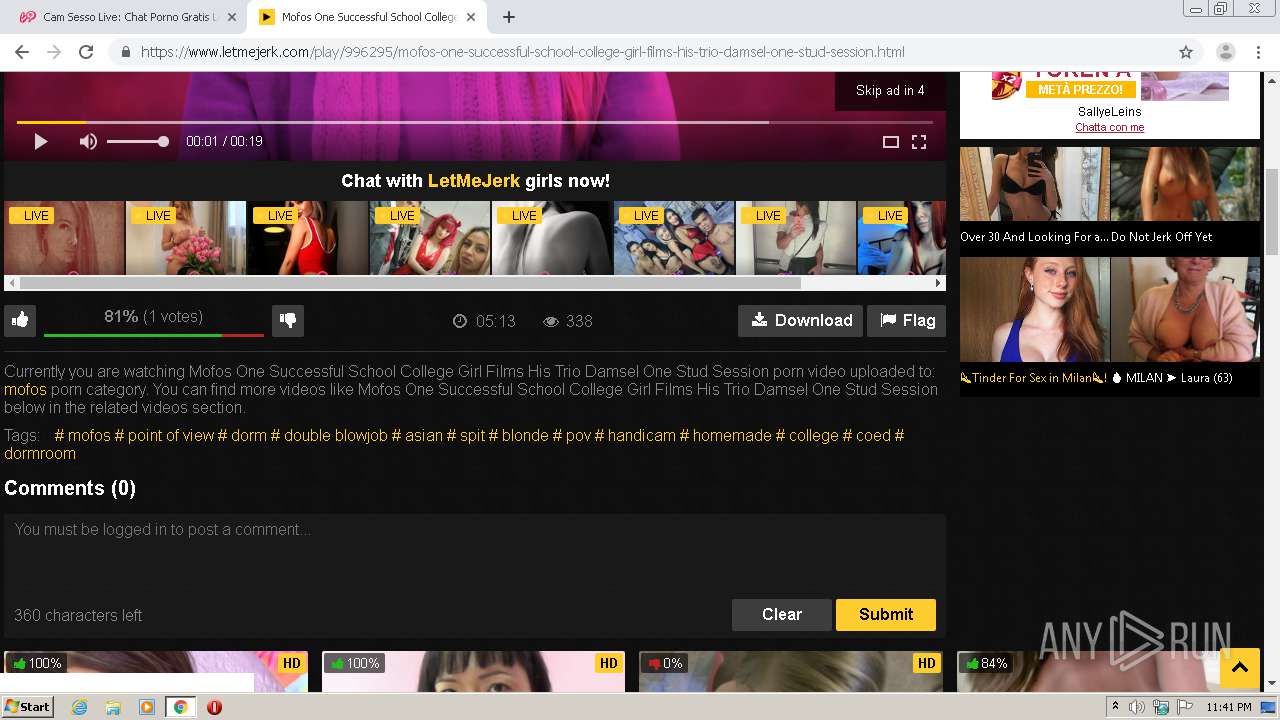The image size is (1280, 720).
Task: Click the 81% rating bar
Action: [154, 335]
